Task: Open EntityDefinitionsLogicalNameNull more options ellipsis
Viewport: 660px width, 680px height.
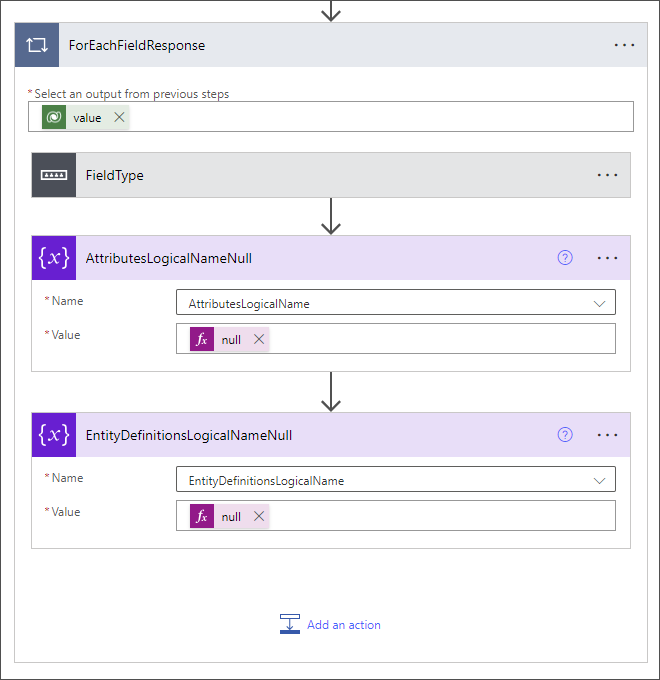Action: 607,435
